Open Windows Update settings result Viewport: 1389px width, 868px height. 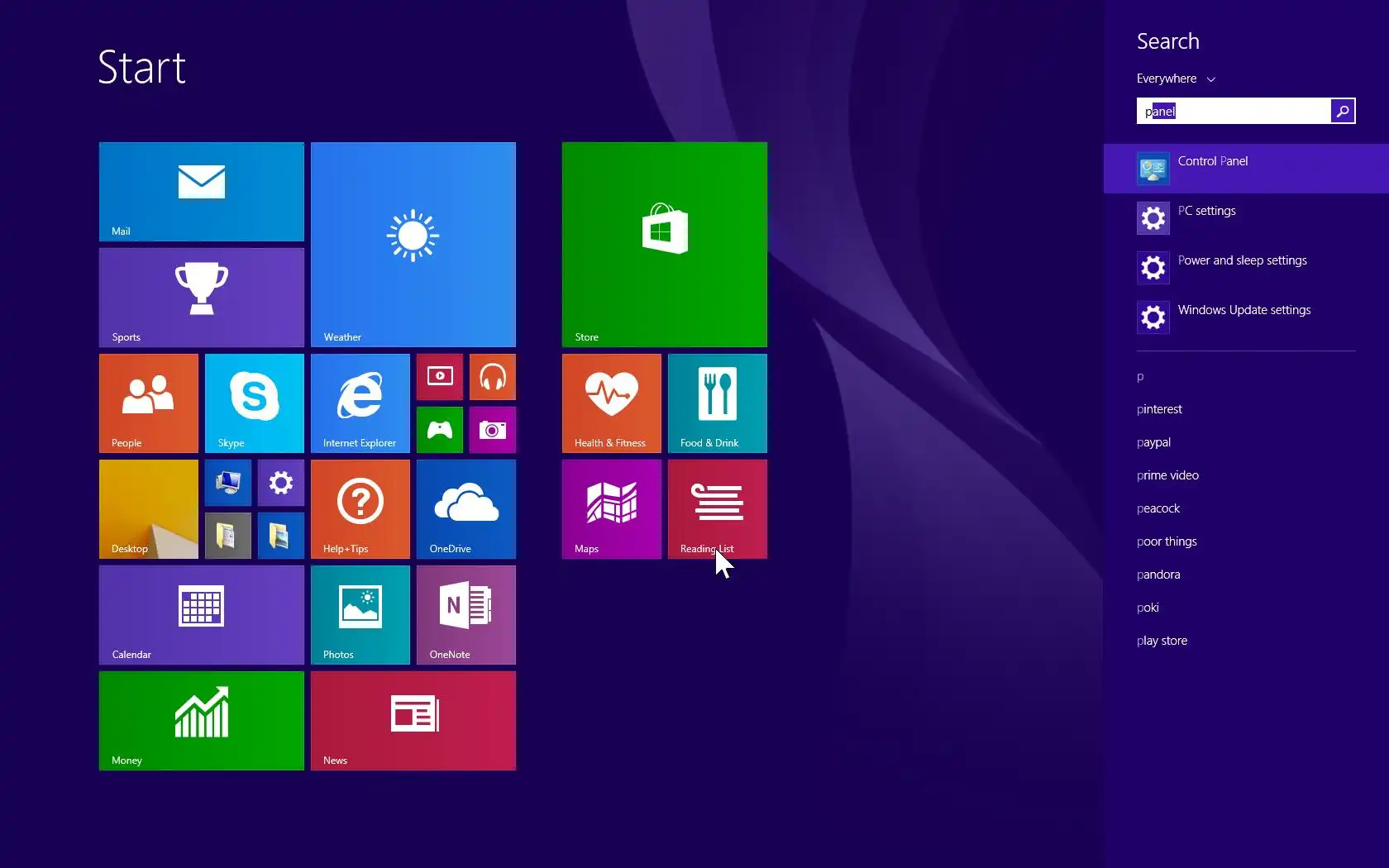[x=1246, y=317]
